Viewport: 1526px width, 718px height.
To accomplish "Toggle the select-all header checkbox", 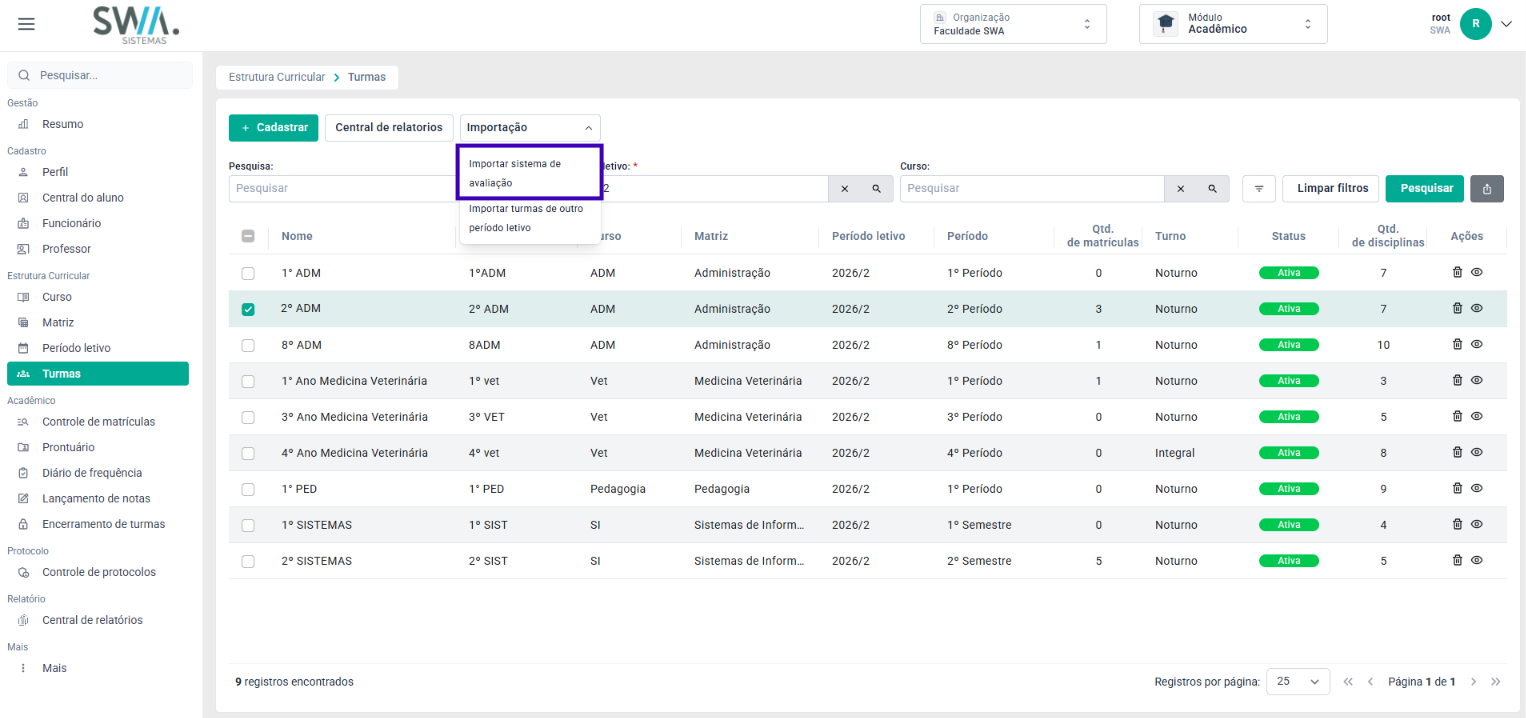I will (248, 236).
